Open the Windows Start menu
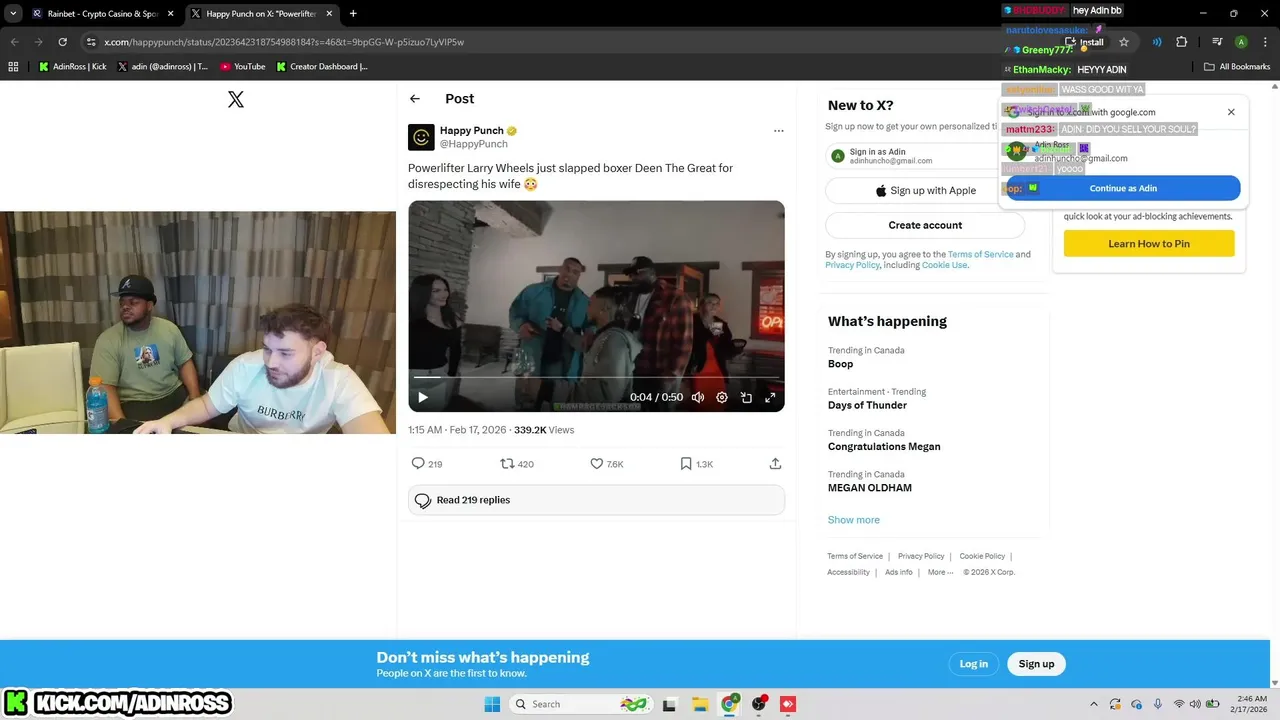1280x720 pixels. click(492, 704)
